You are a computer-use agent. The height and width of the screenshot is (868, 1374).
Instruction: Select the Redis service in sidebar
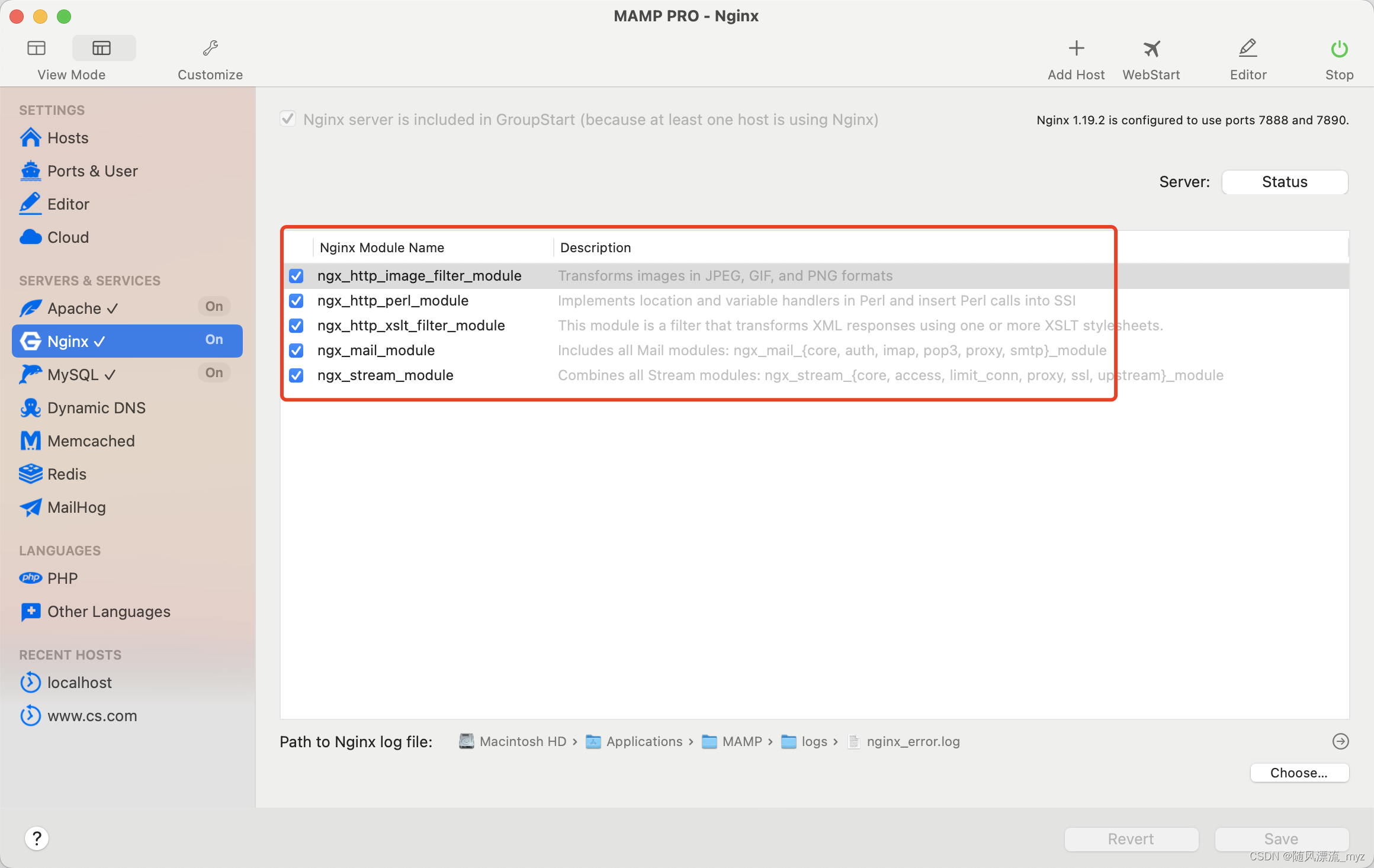click(x=67, y=474)
